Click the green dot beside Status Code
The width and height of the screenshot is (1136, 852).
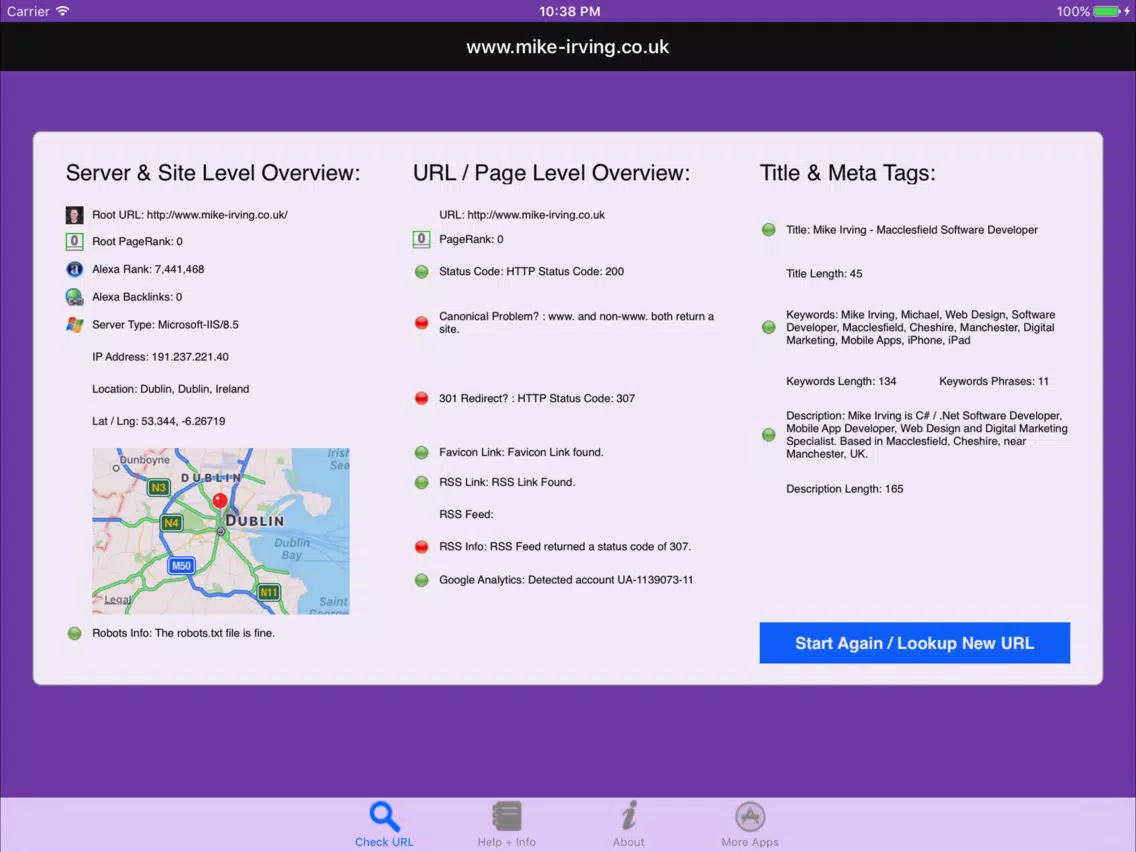click(422, 272)
